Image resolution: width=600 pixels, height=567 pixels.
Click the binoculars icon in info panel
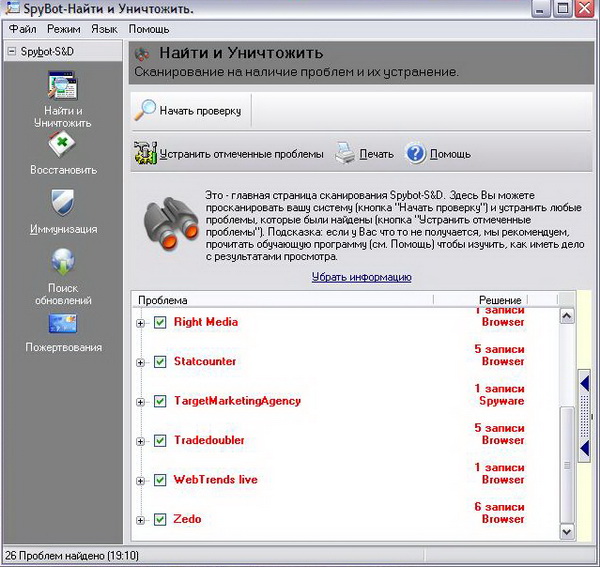pyautogui.click(x=171, y=223)
